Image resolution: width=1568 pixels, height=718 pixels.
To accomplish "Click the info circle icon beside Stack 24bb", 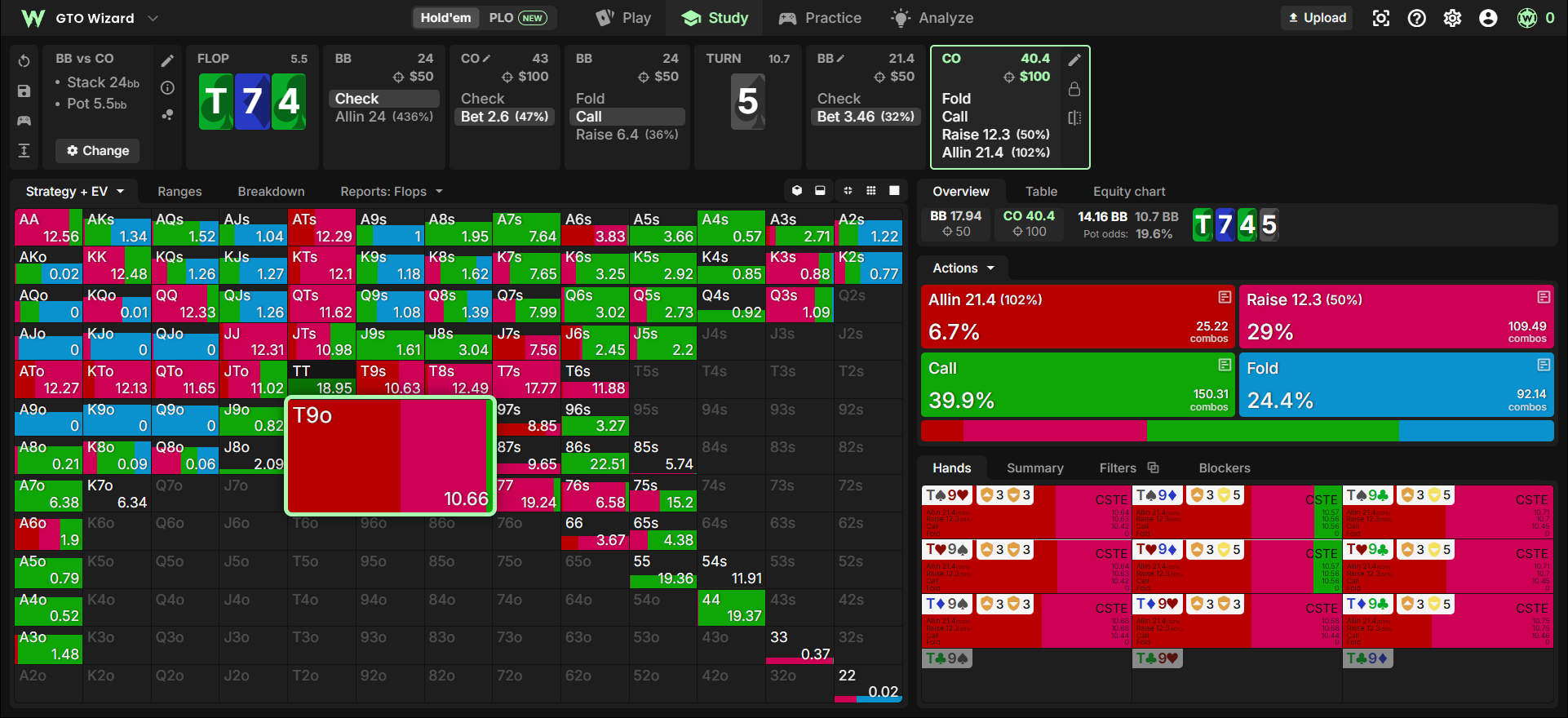I will [167, 88].
